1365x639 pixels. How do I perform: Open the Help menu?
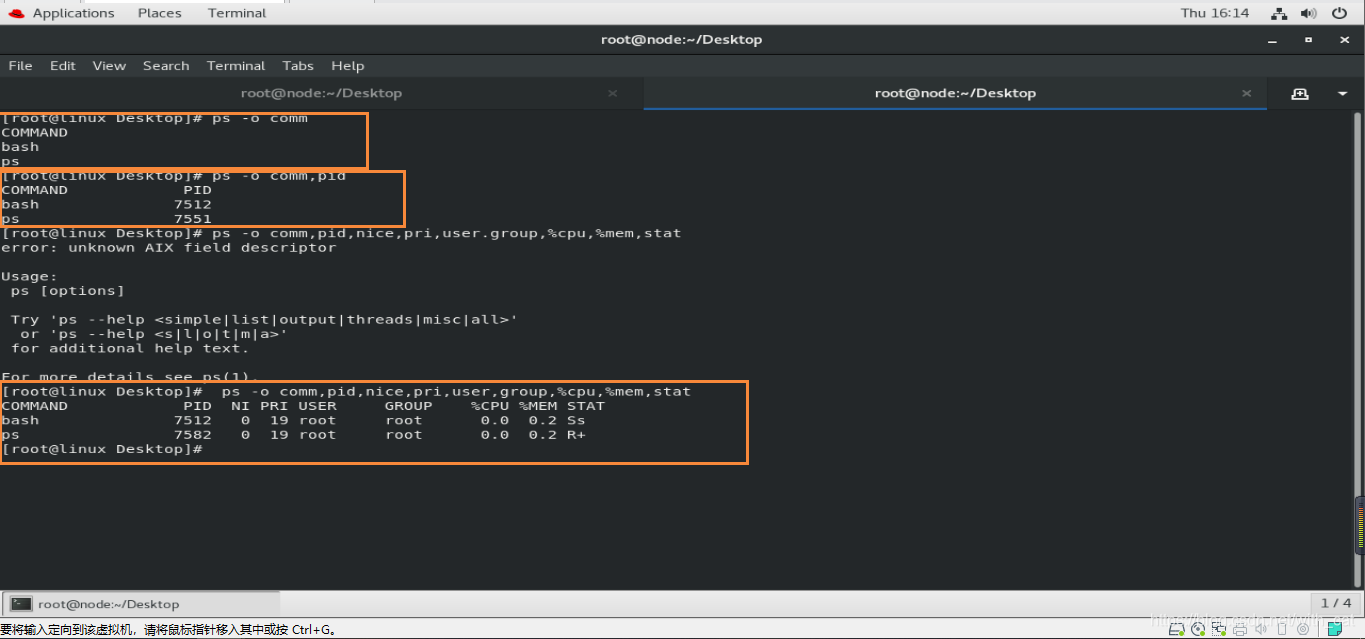(x=348, y=66)
